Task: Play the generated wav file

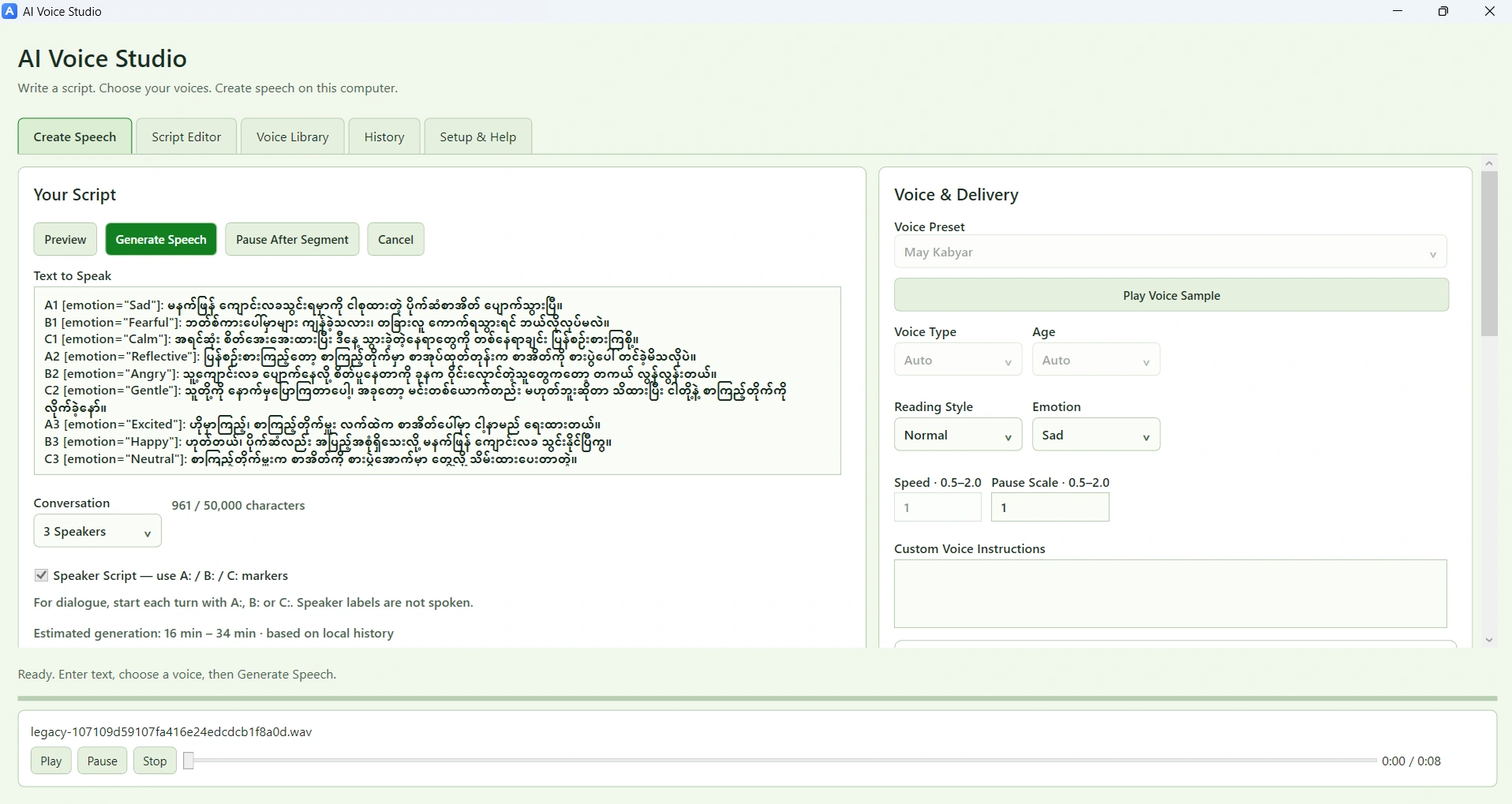Action: coord(51,761)
